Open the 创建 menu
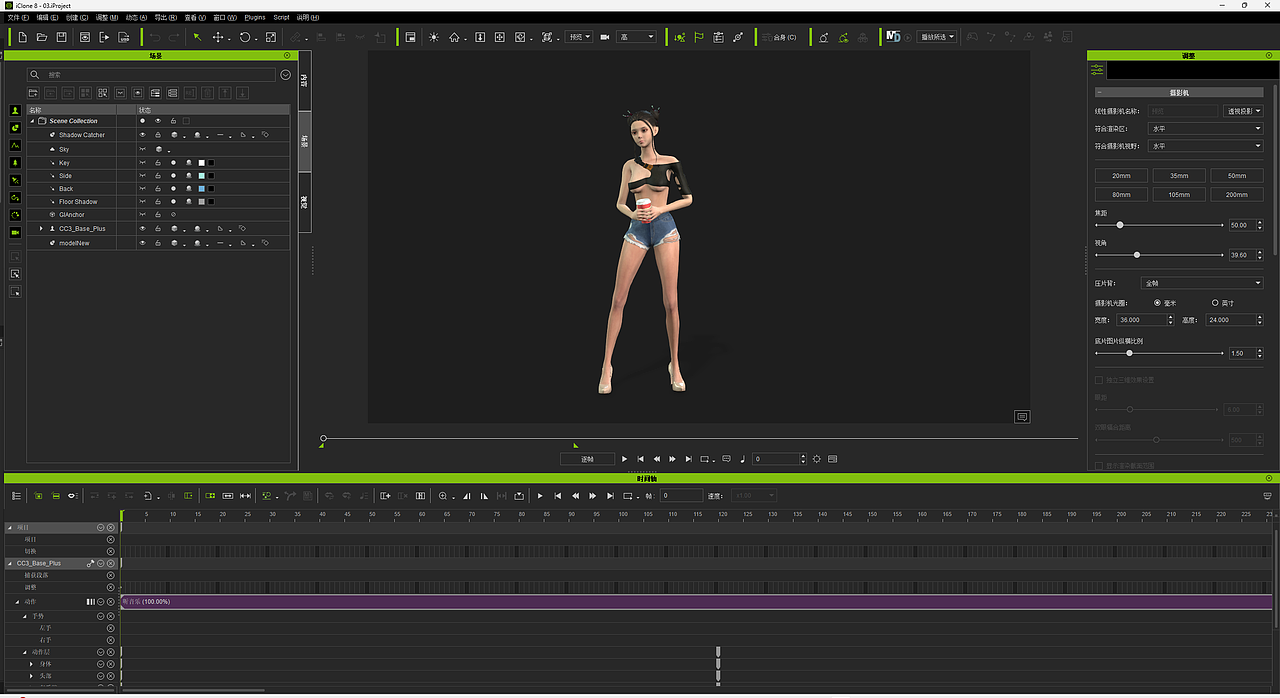The height and width of the screenshot is (698, 1280). (x=76, y=17)
